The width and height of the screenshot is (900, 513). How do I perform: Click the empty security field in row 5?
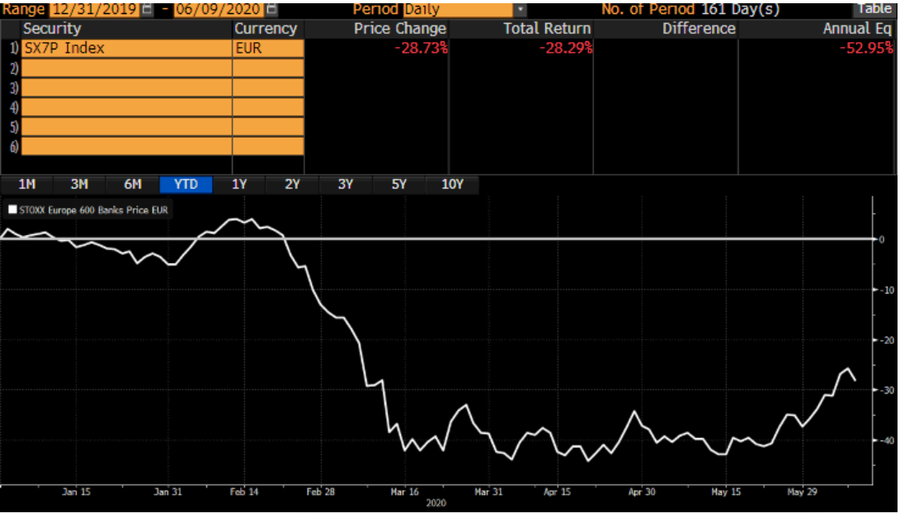point(126,127)
